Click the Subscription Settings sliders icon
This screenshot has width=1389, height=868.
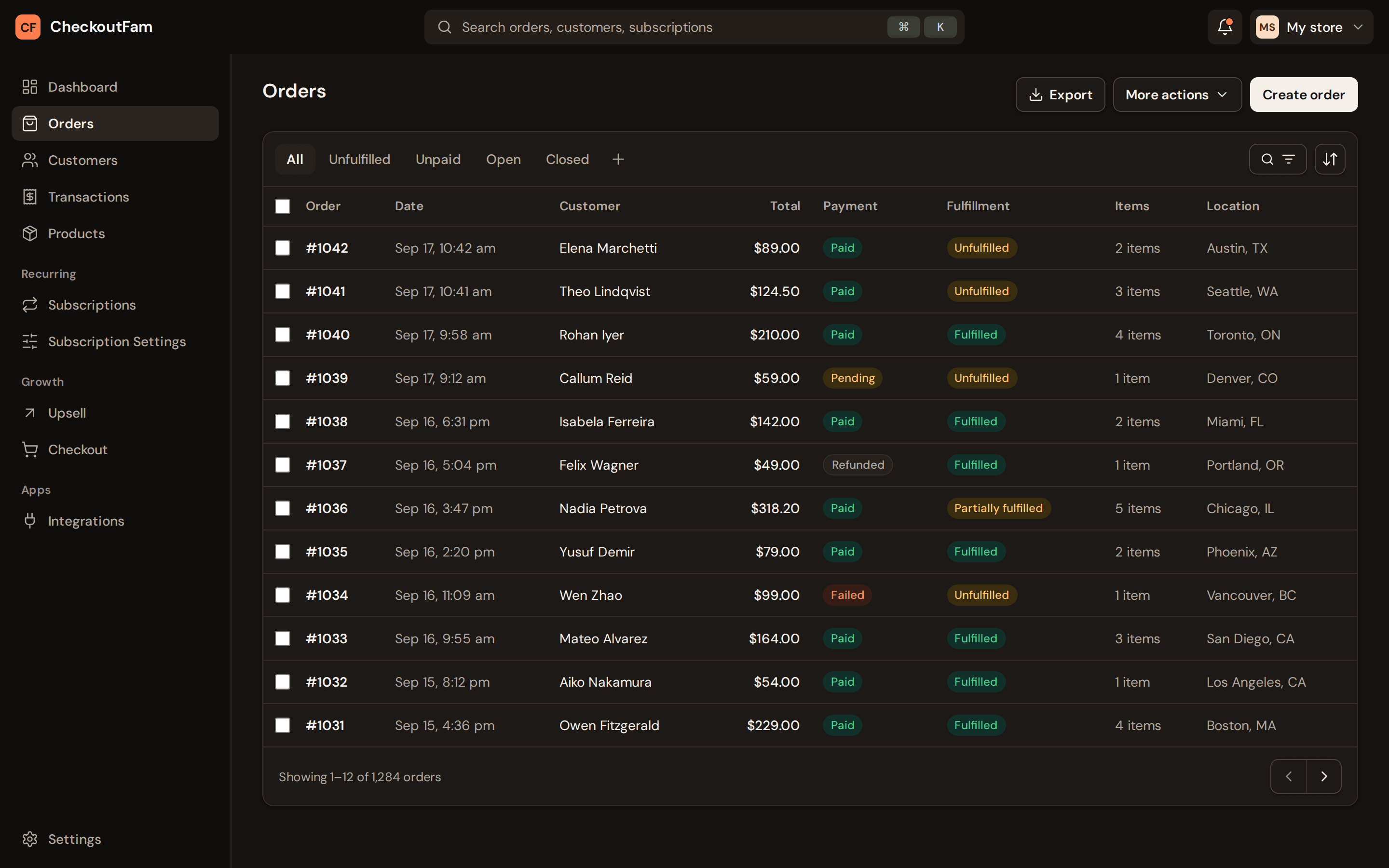30,341
